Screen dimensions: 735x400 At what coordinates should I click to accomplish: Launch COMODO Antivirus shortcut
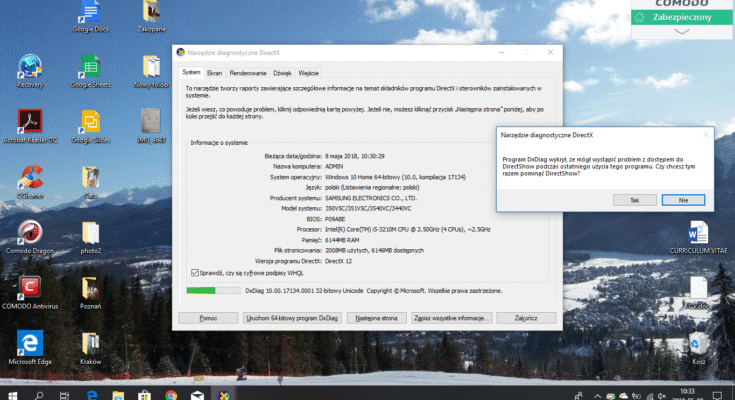coord(30,293)
